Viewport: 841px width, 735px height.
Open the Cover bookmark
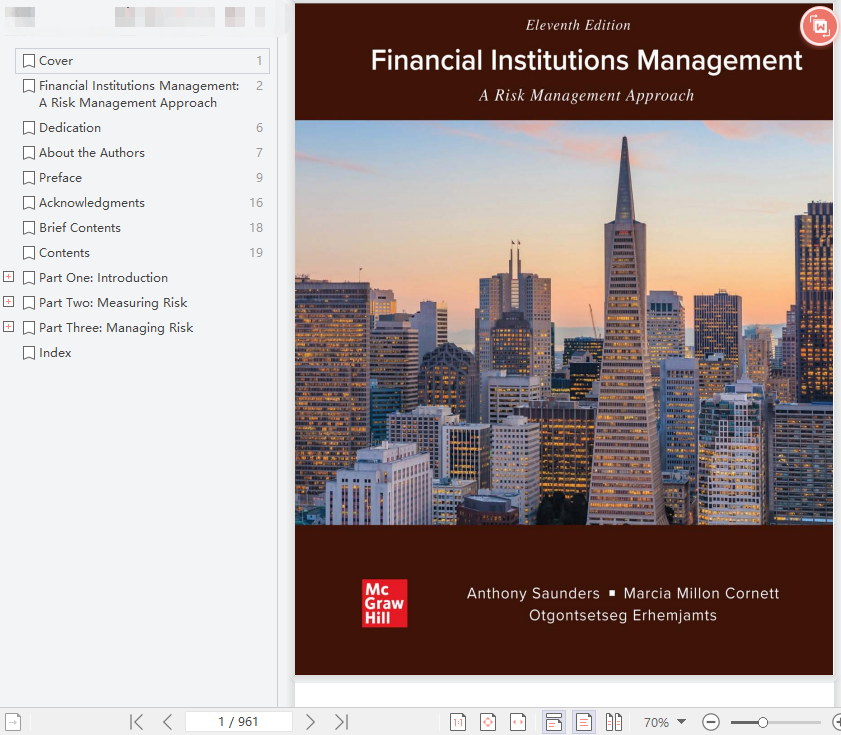point(142,61)
